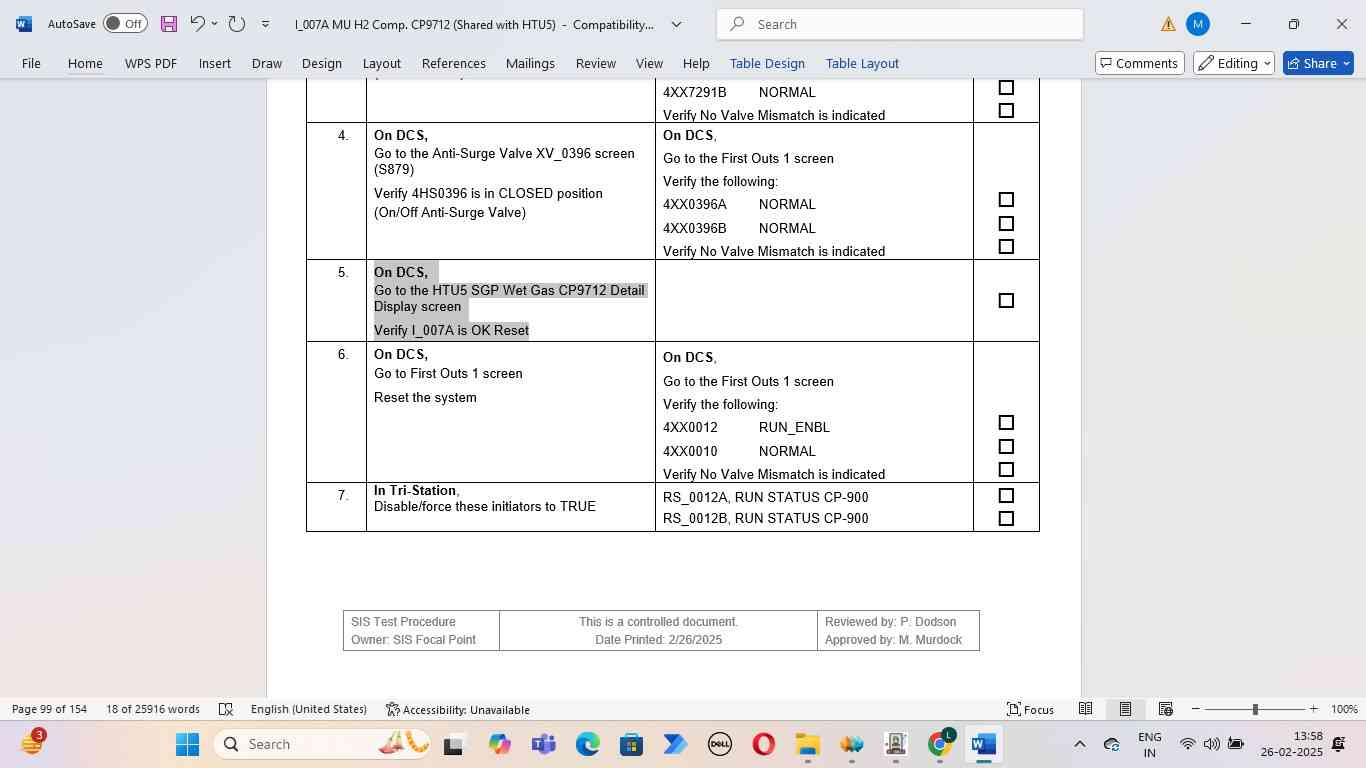Click the 100% zoom level
This screenshot has height=768, width=1366.
(x=1344, y=709)
